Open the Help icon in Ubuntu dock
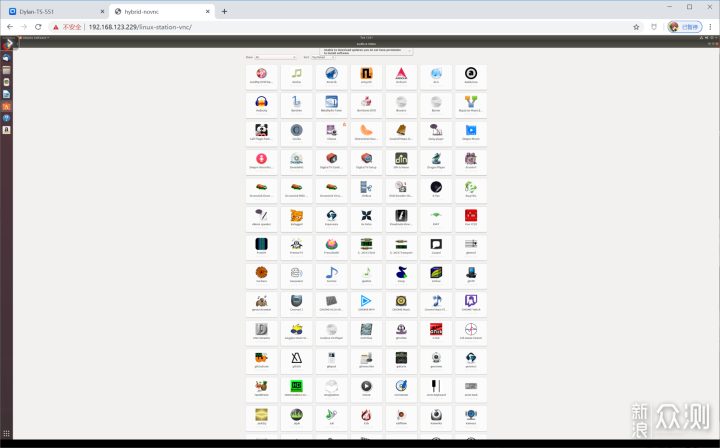 [x=6, y=118]
